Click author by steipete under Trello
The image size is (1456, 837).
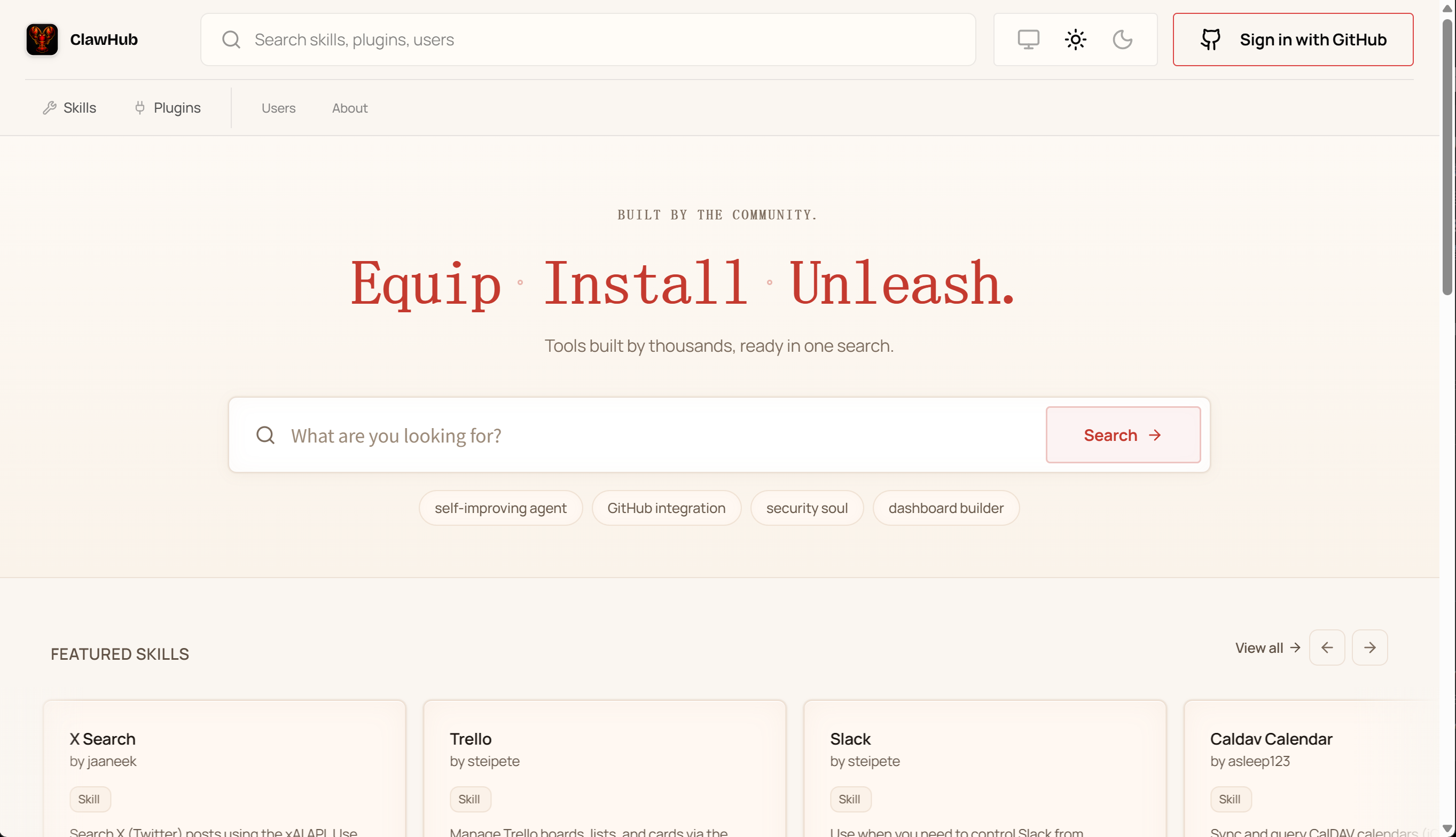484,761
